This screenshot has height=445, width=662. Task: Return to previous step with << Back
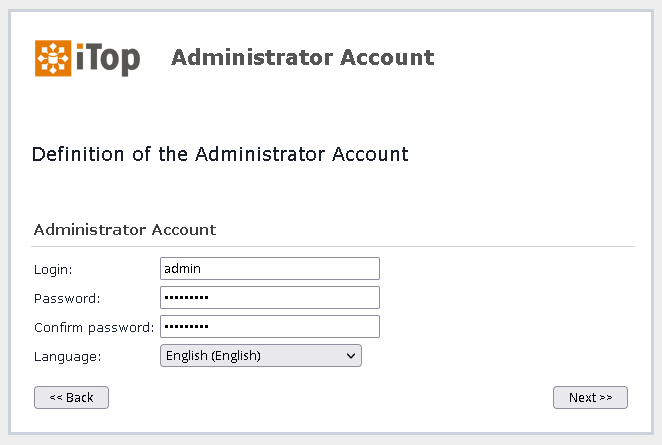click(71, 397)
